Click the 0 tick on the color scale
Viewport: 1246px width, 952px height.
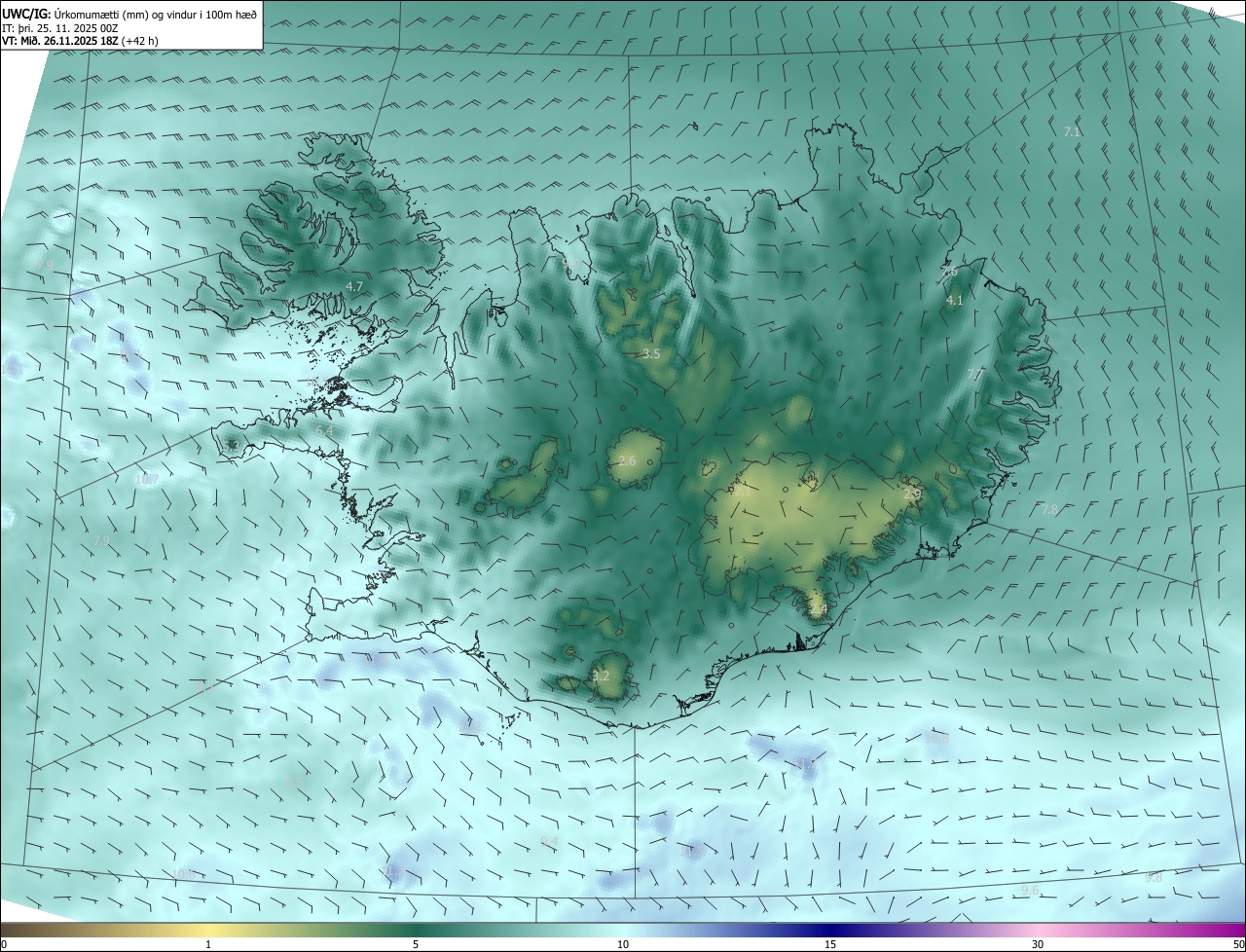click(3, 945)
